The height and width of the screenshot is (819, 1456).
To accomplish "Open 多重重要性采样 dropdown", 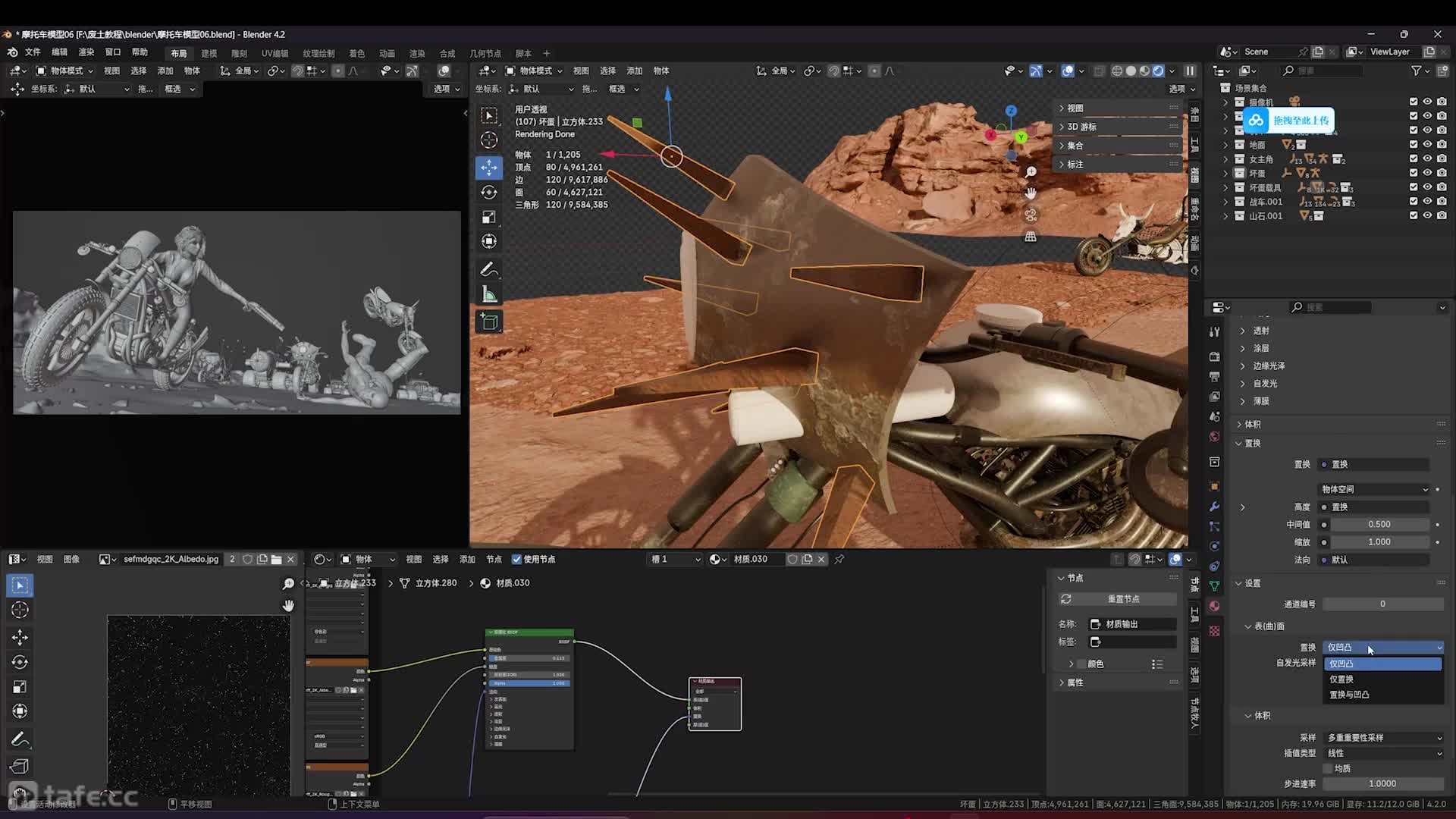I will click(x=1383, y=737).
